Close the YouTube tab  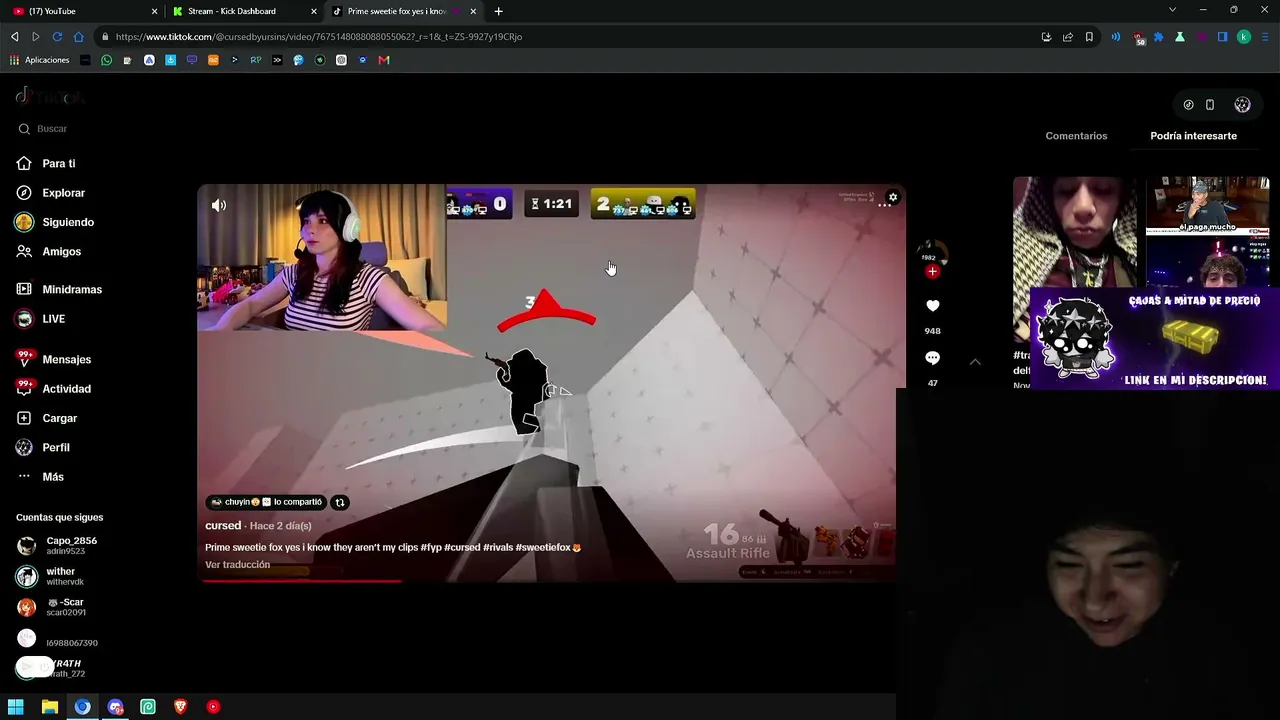pos(155,11)
